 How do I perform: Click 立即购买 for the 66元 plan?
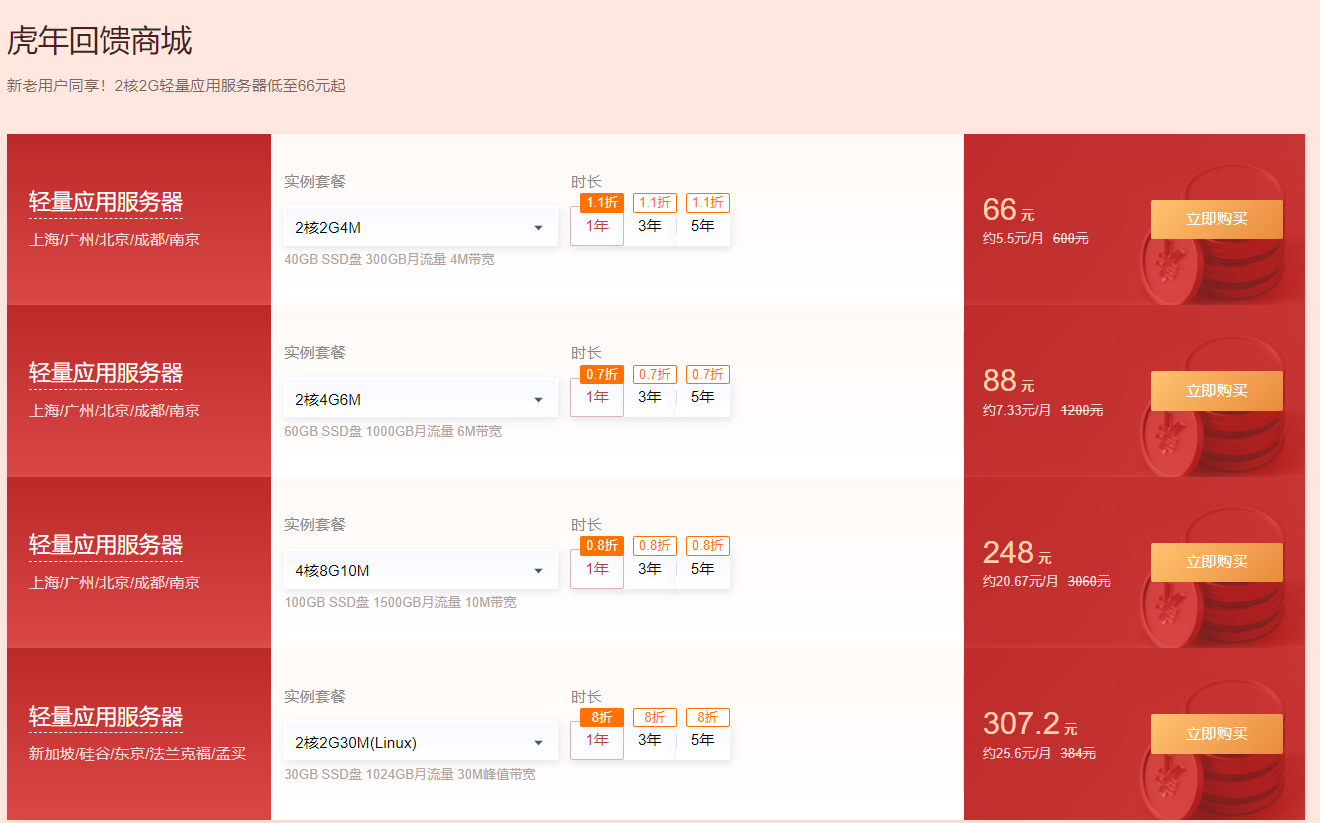(x=1216, y=219)
